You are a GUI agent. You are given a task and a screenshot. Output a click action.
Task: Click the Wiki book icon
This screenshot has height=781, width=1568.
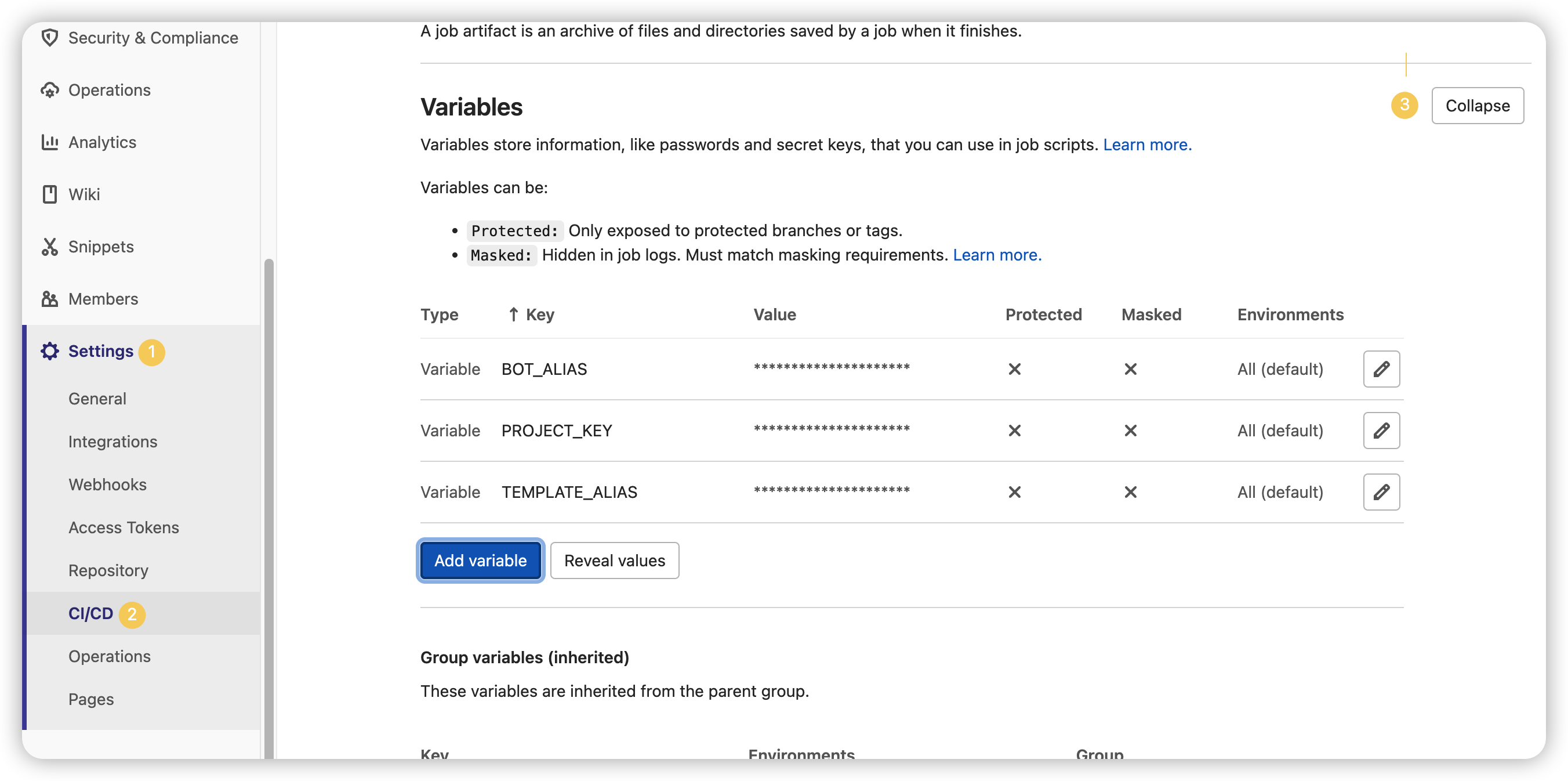coord(50,194)
